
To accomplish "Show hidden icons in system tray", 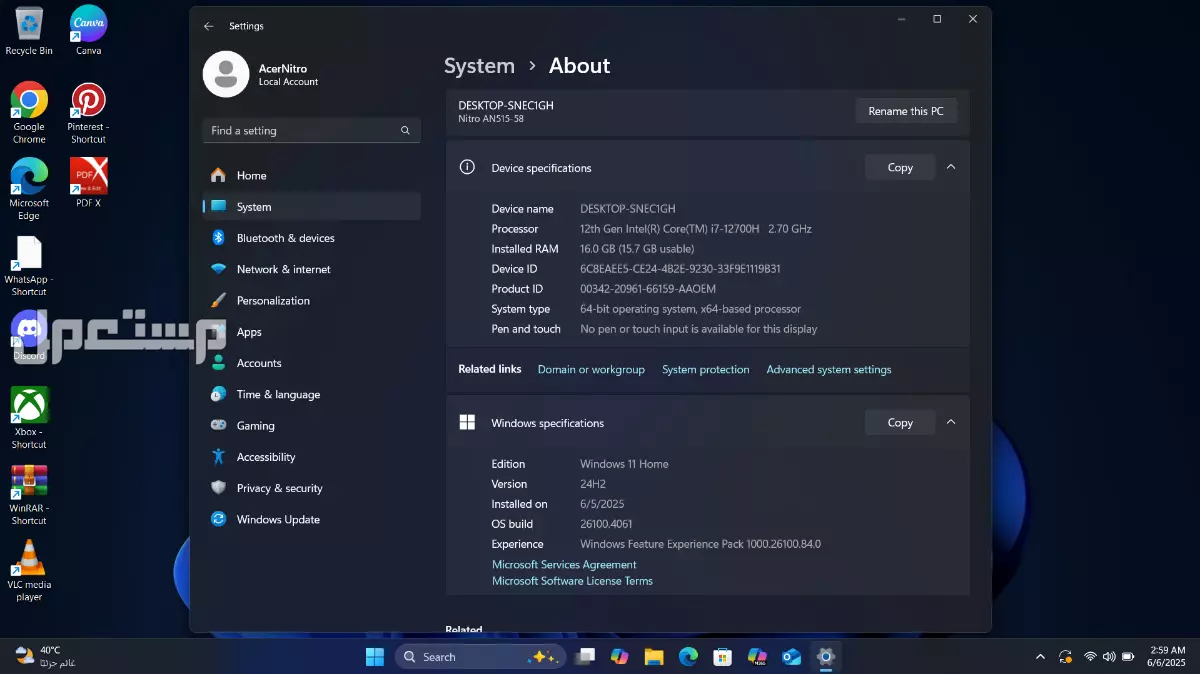I will point(1040,657).
